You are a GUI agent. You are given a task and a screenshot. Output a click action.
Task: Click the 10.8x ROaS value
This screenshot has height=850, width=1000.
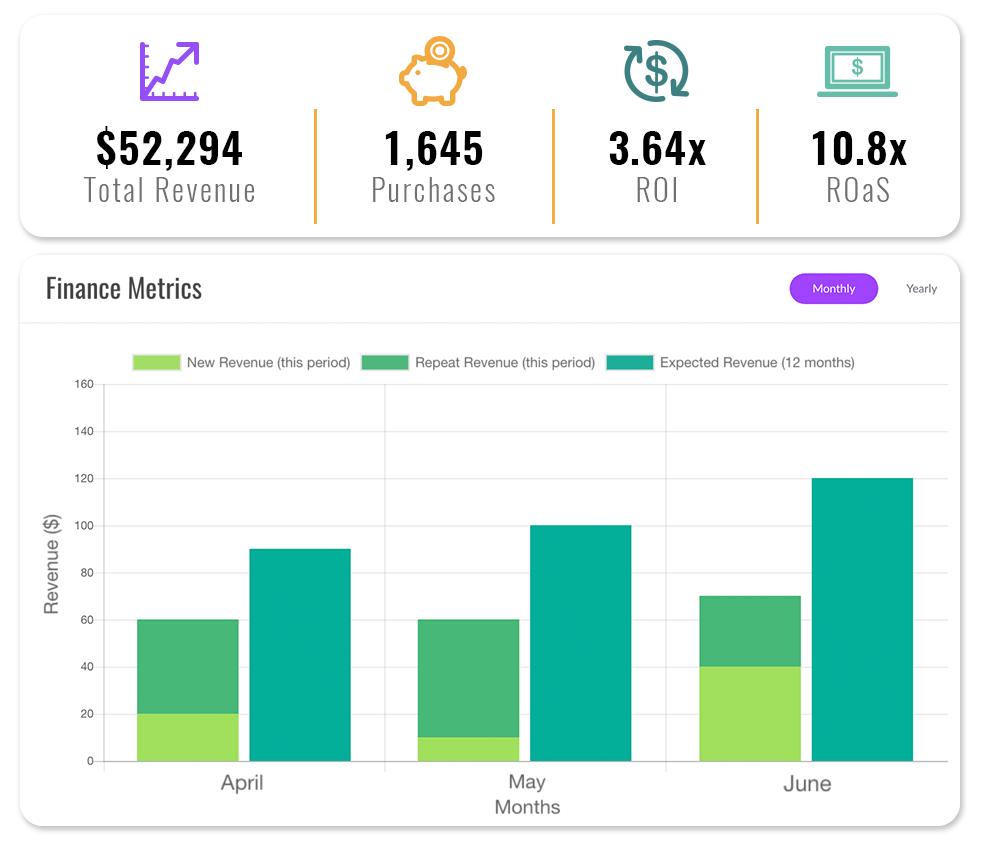(858, 149)
